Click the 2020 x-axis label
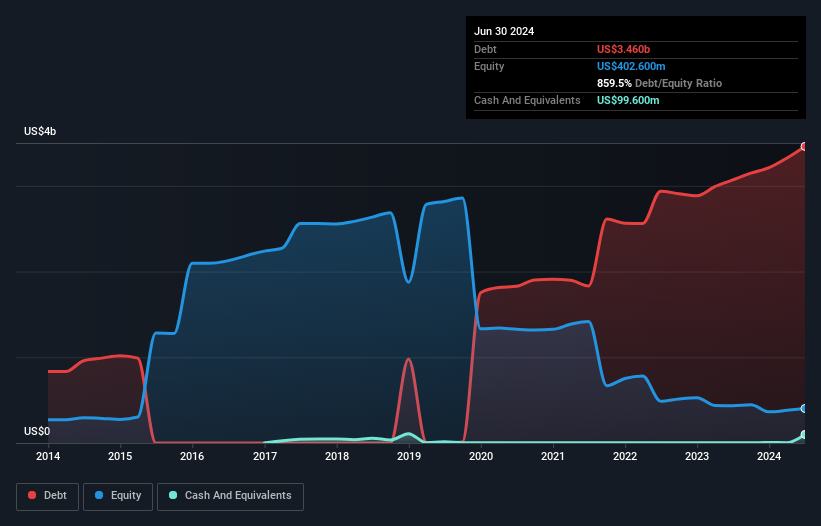This screenshot has width=821, height=526. click(481, 456)
